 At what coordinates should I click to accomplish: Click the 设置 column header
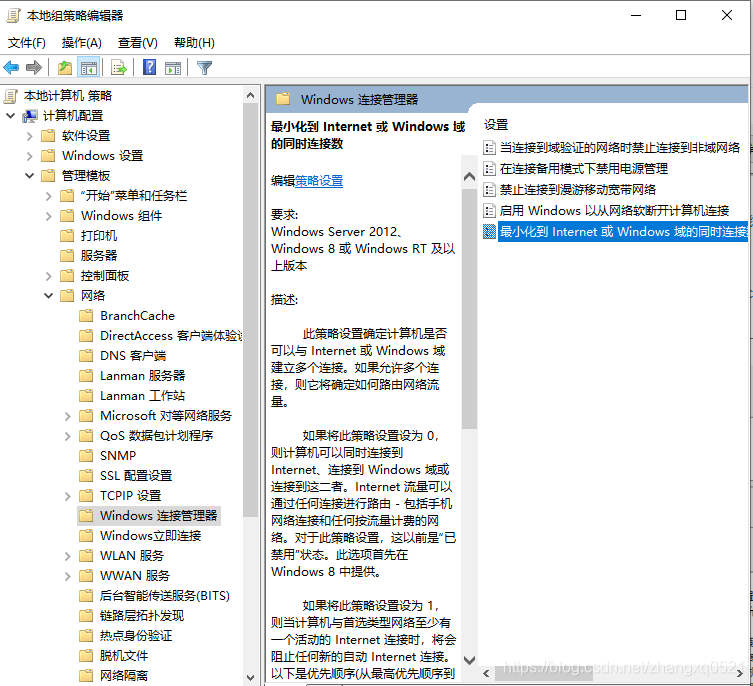(x=496, y=125)
